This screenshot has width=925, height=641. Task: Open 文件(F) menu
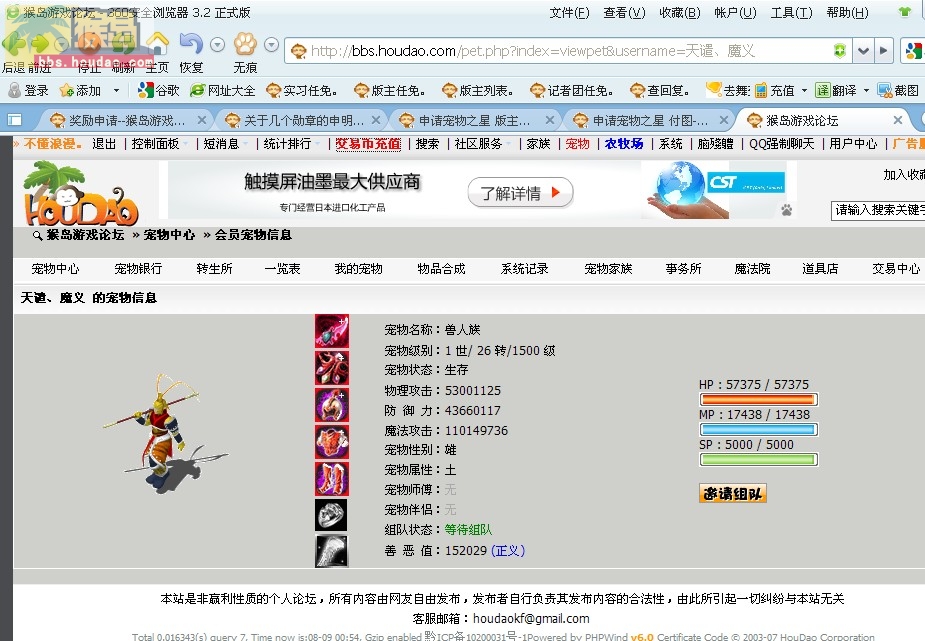coord(569,12)
